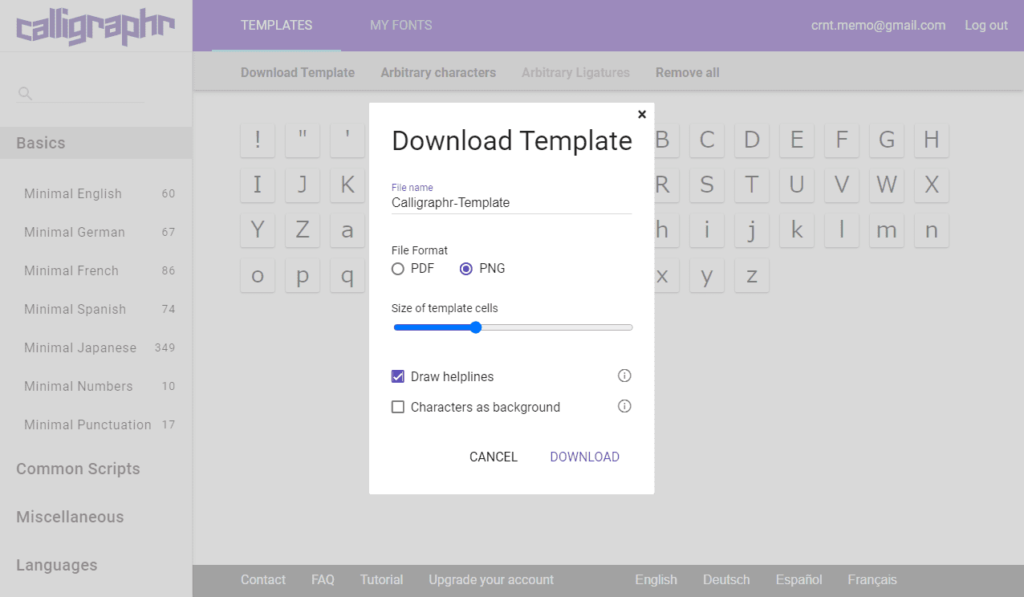Click the uppercase S character tile

(707, 185)
